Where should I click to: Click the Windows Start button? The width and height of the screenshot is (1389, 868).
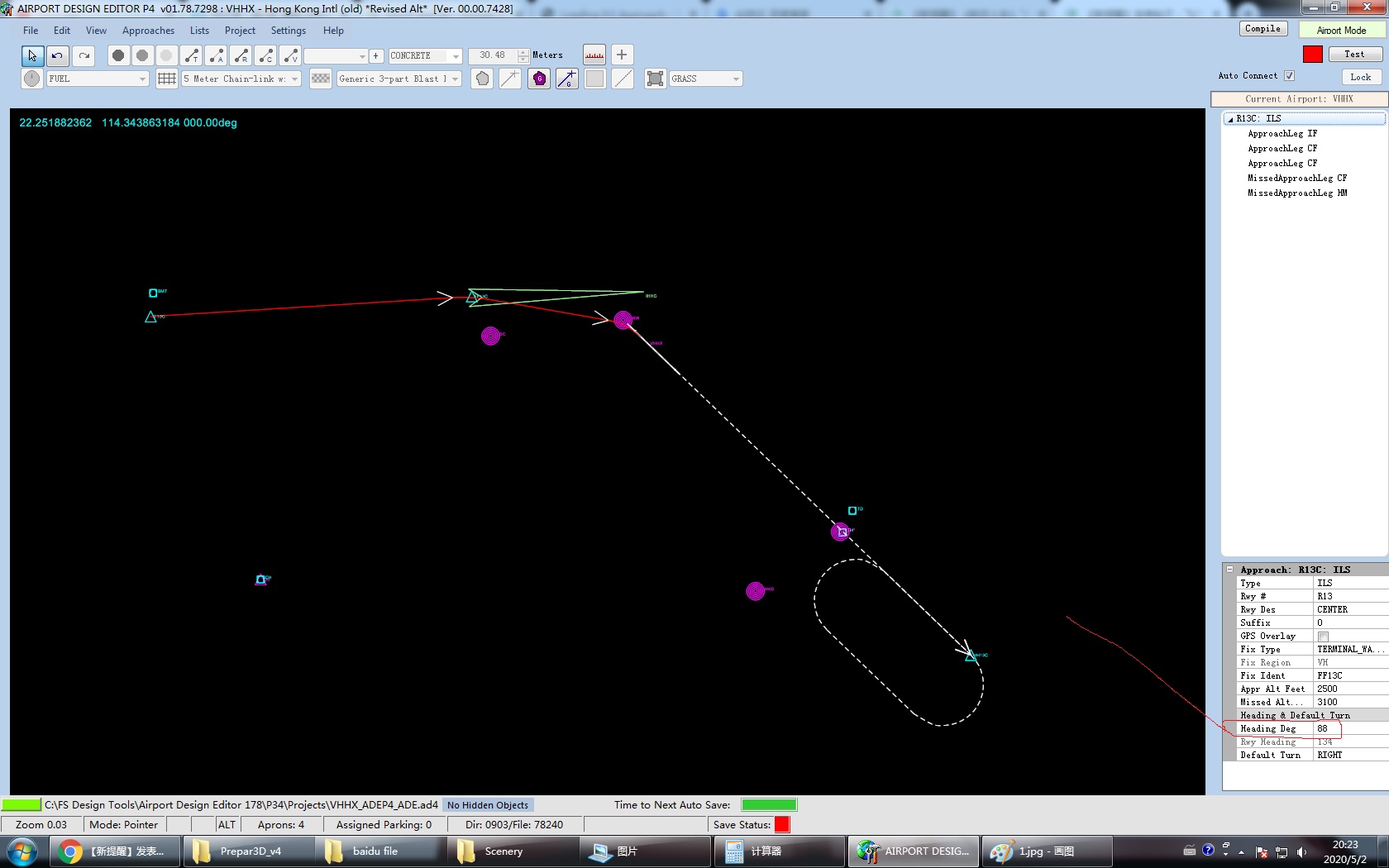click(x=21, y=851)
